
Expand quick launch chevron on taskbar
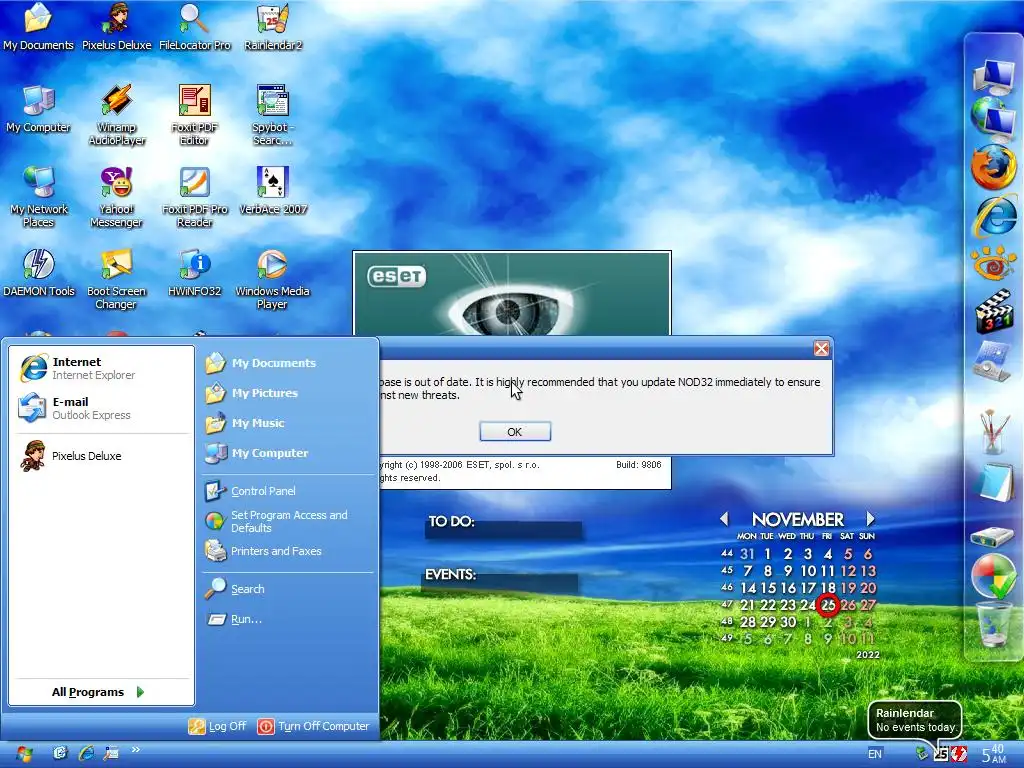click(136, 750)
